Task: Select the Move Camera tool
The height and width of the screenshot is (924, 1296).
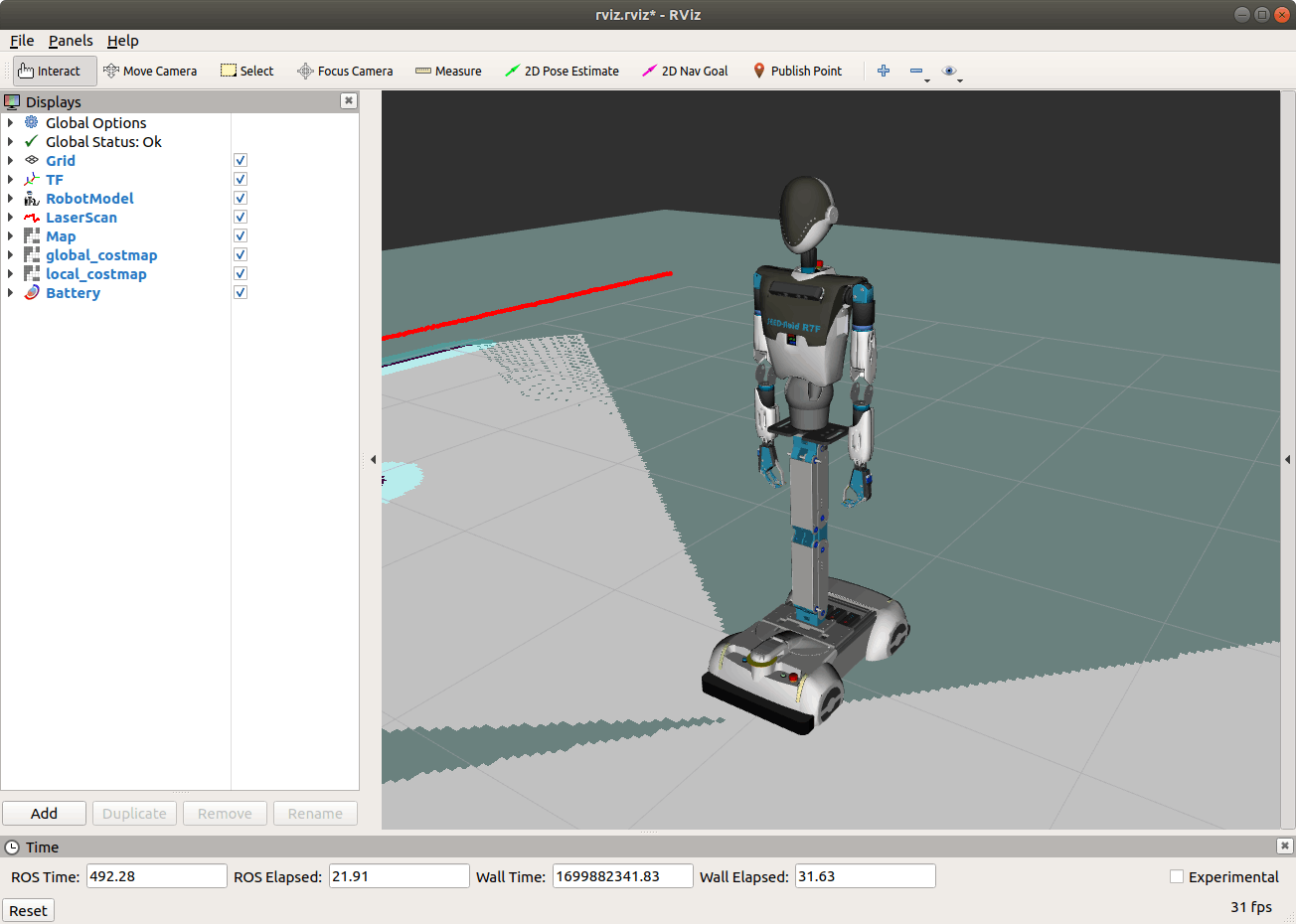Action: (x=150, y=71)
